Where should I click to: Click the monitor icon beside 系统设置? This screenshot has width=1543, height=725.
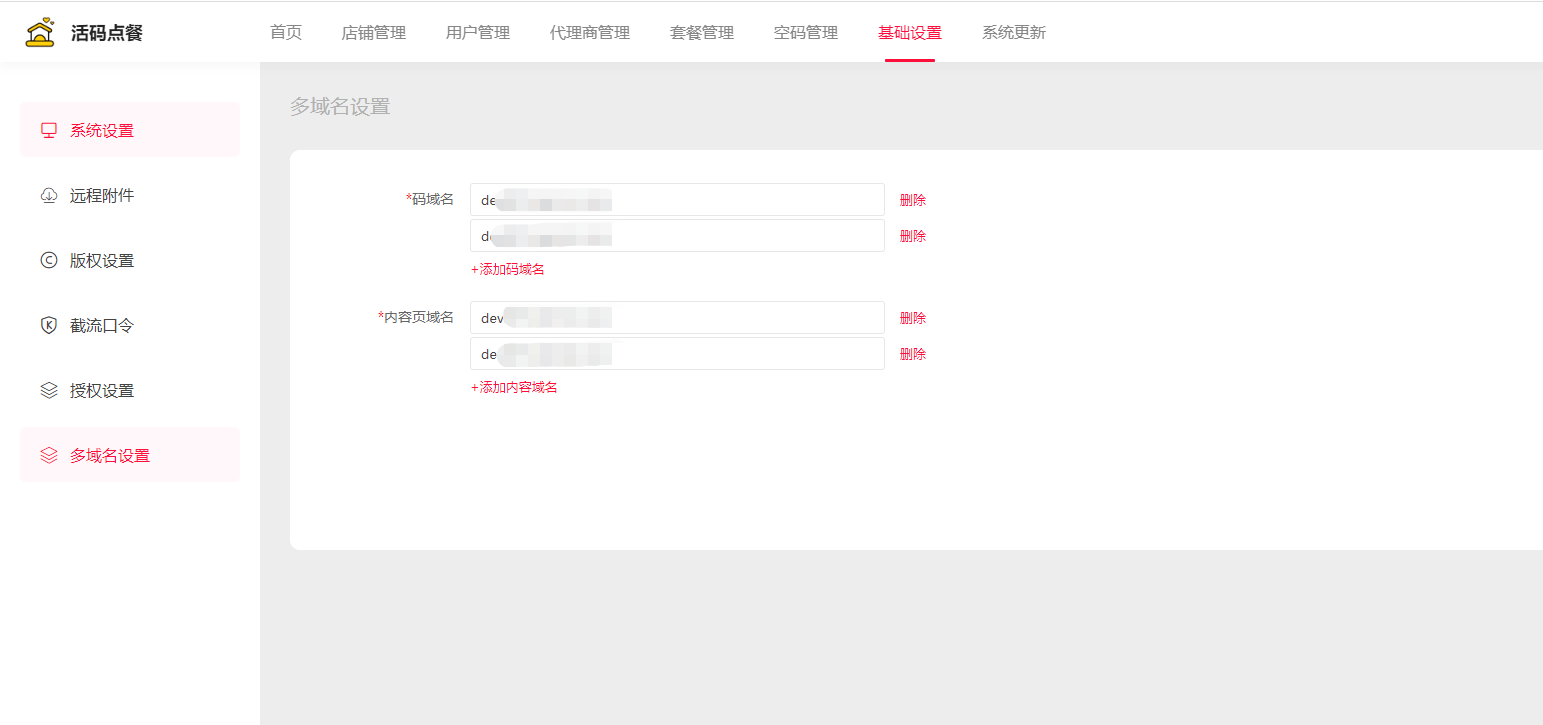pyautogui.click(x=48, y=130)
